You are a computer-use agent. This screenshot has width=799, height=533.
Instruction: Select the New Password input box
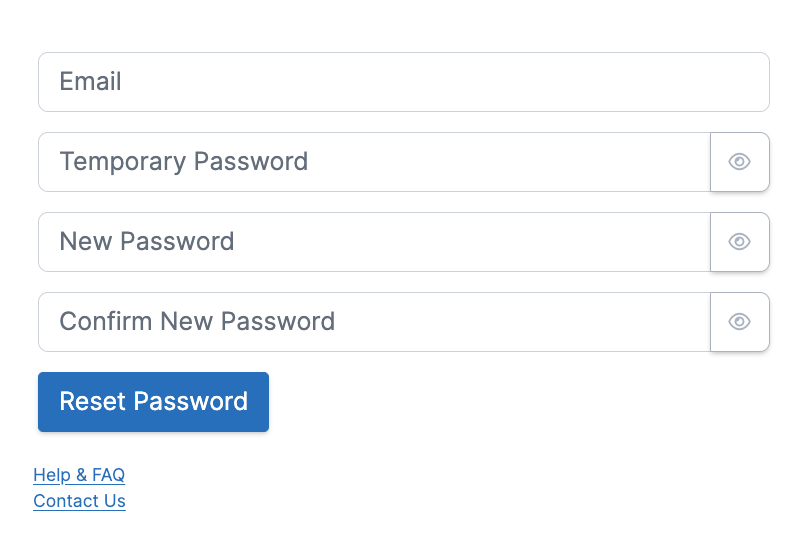[375, 242]
